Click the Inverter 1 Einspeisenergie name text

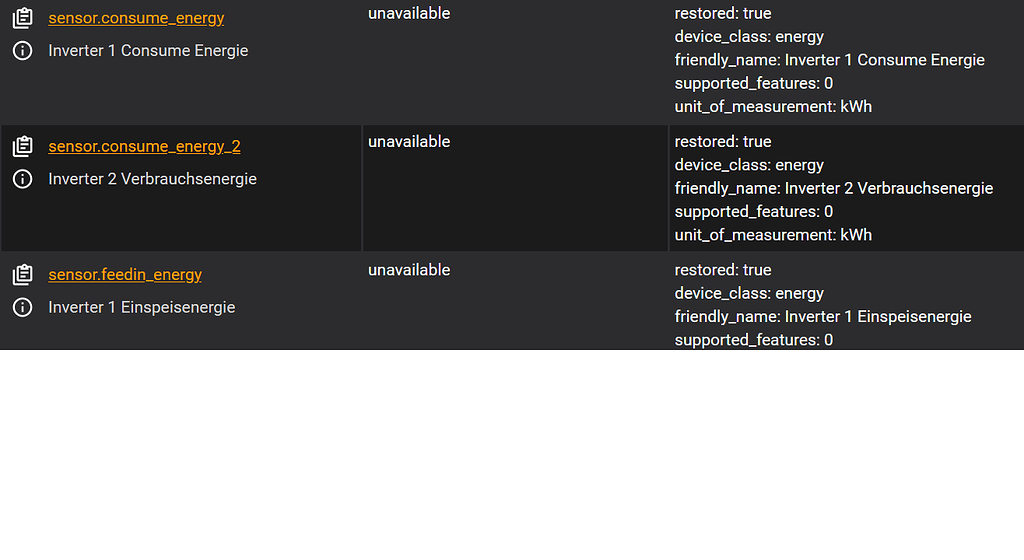(141, 307)
